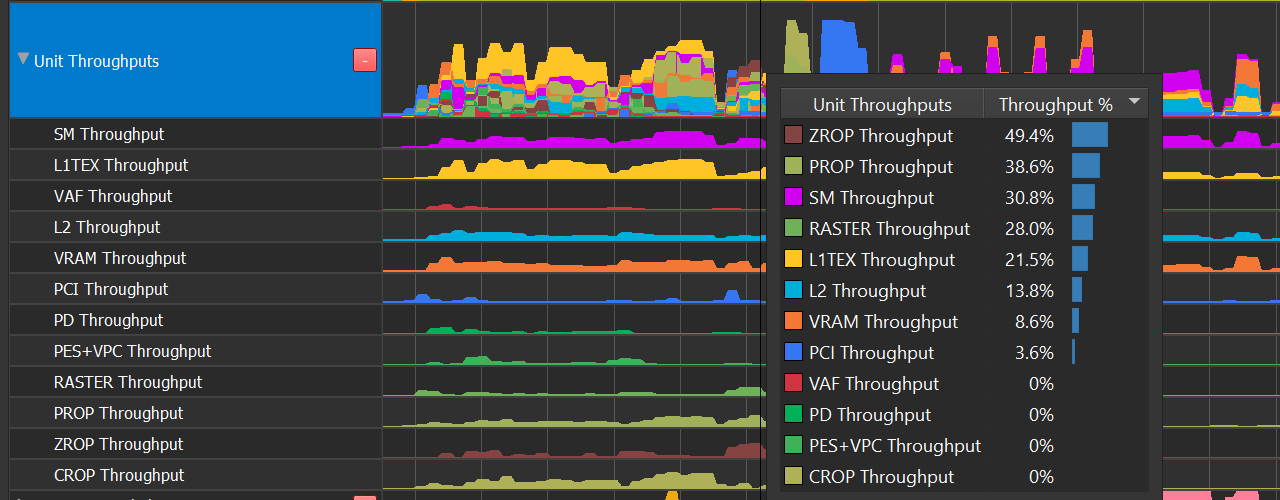Select the SM Throughput row in the left list
Screen dimensions: 1280x500
(109, 134)
